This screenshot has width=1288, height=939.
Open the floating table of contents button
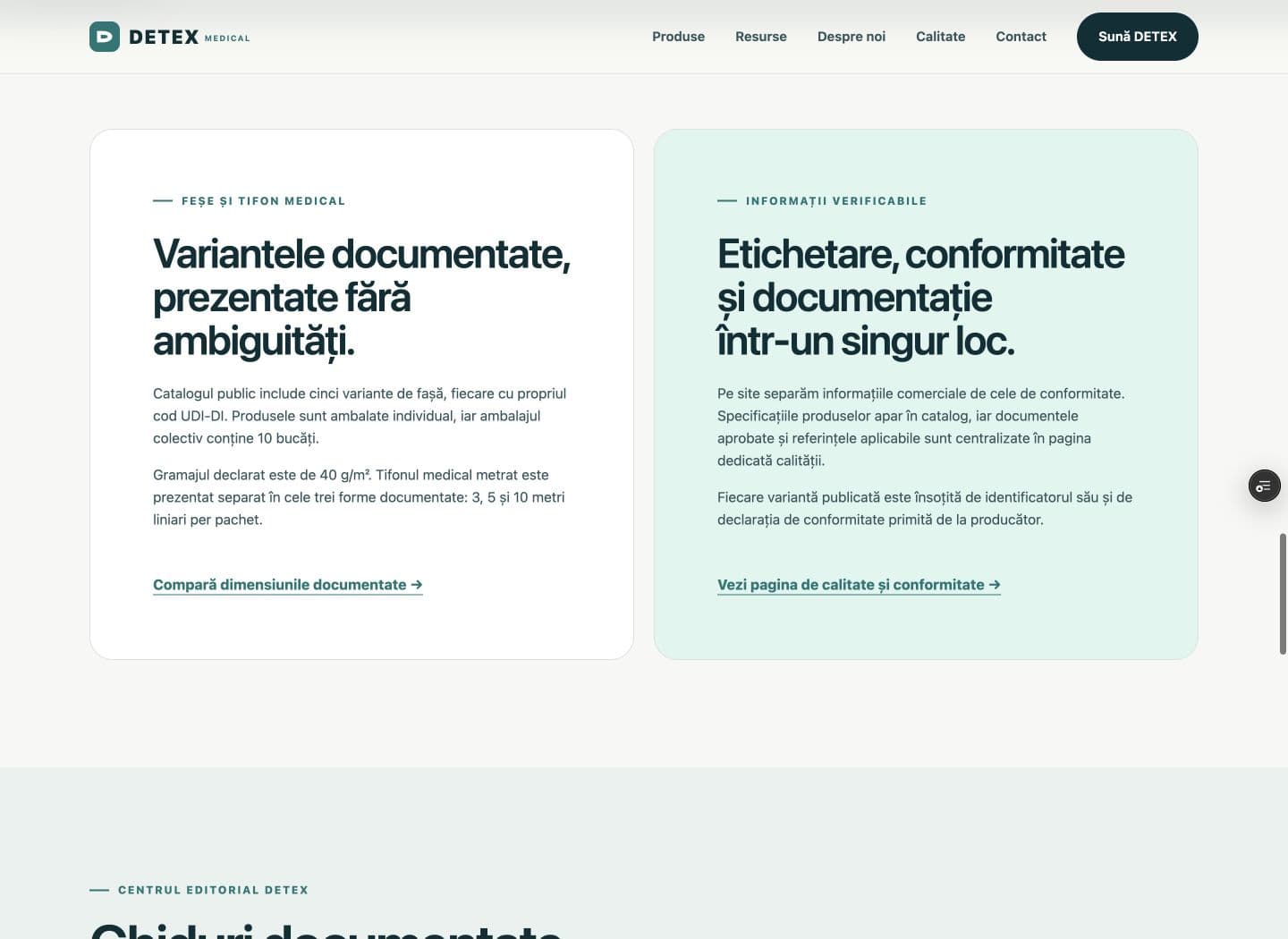1264,486
